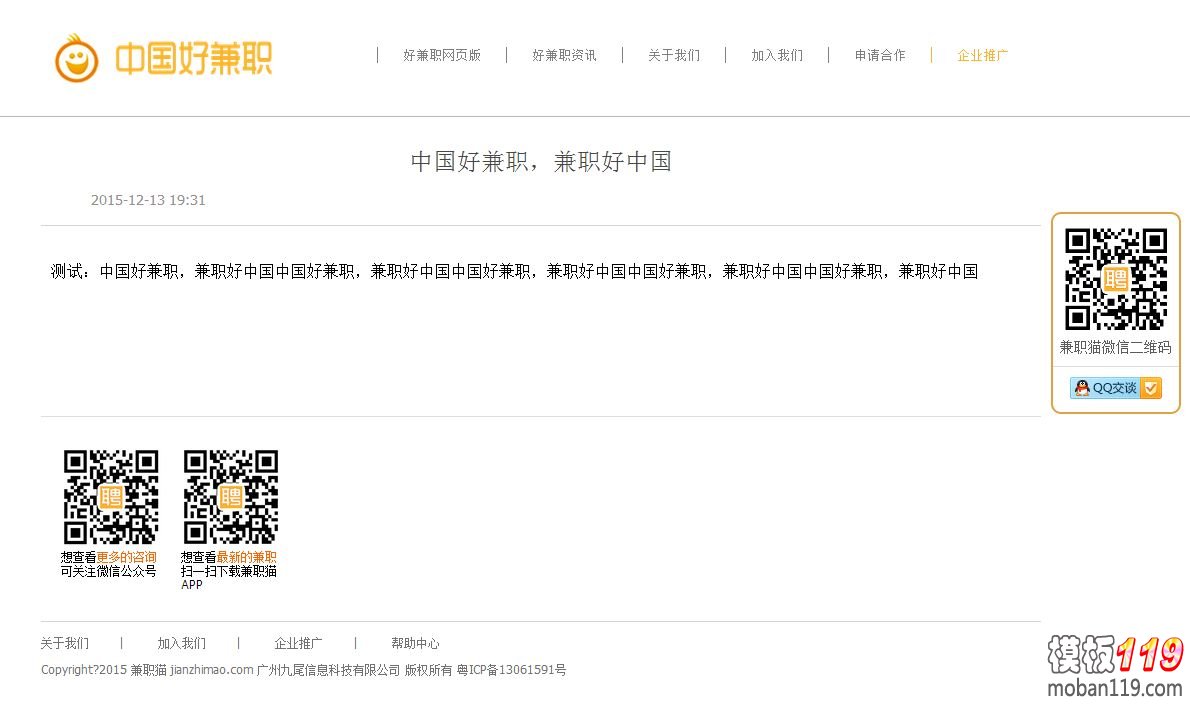
Task: Click the 兼职猫微信二维码 caption text
Action: click(1116, 348)
